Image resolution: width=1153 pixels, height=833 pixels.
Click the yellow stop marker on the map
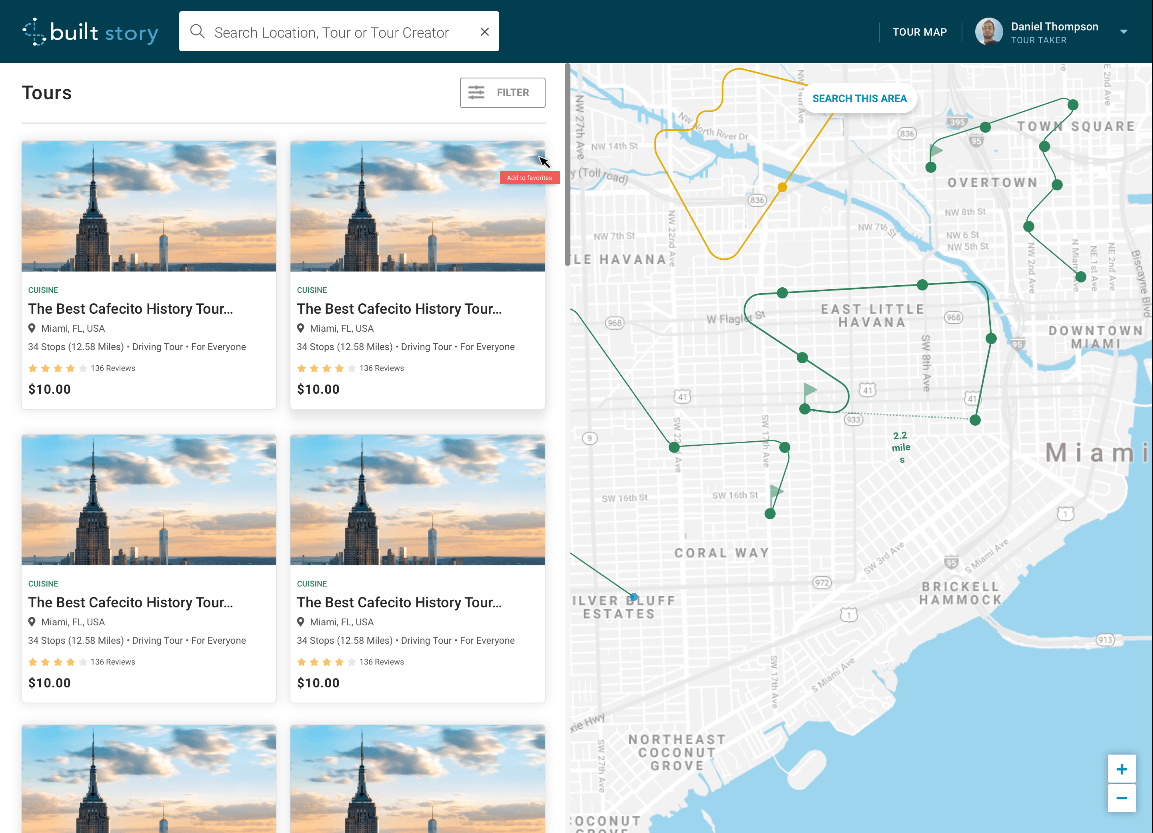pyautogui.click(x=782, y=187)
